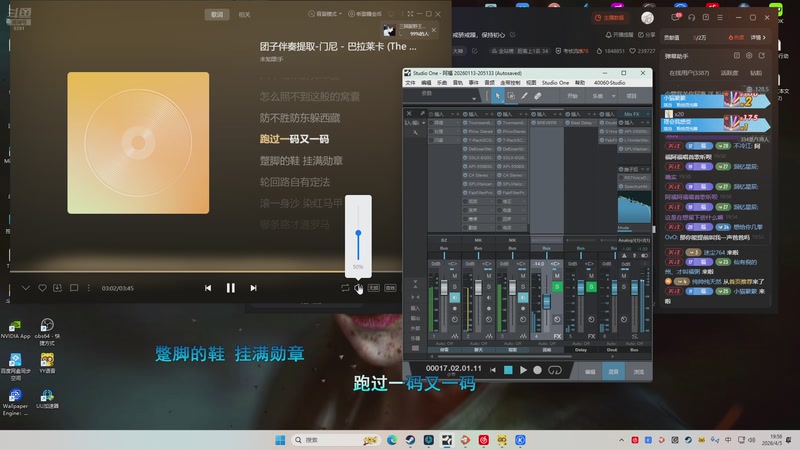Switch to the 相关 tab in the music player

pos(244,14)
